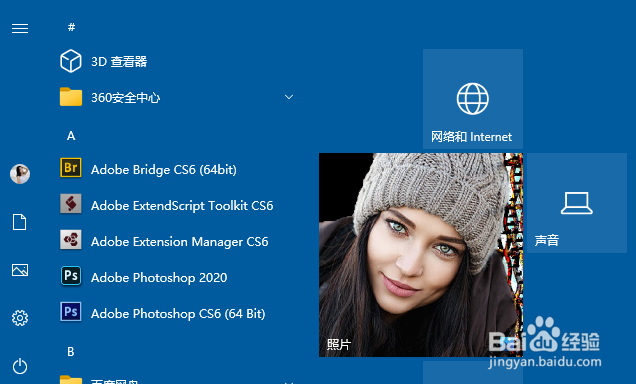
Task: Launch Adobe Photoshop CS6 (64 Bit)
Action: (x=177, y=313)
